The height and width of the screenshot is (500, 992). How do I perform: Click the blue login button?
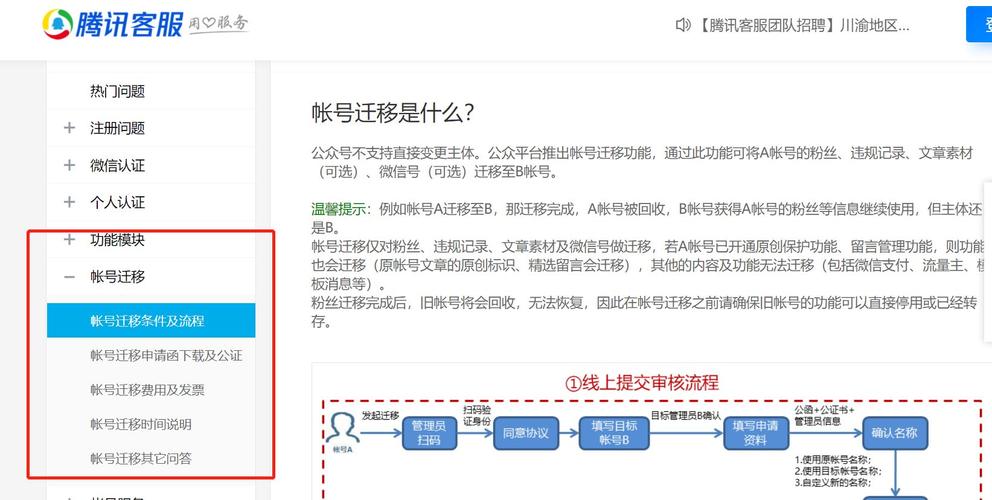[979, 24]
